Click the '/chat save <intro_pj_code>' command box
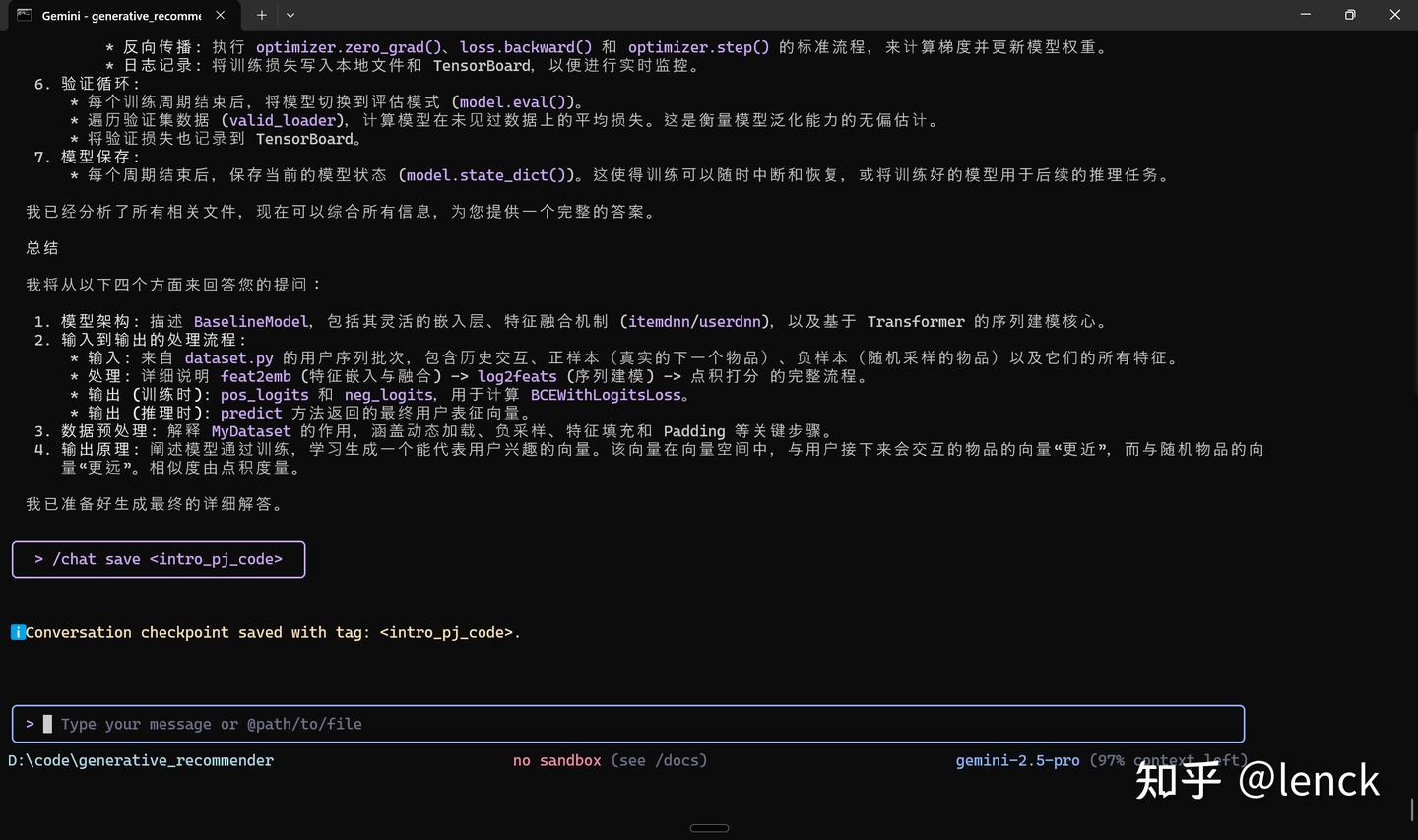Image resolution: width=1418 pixels, height=840 pixels. (159, 559)
